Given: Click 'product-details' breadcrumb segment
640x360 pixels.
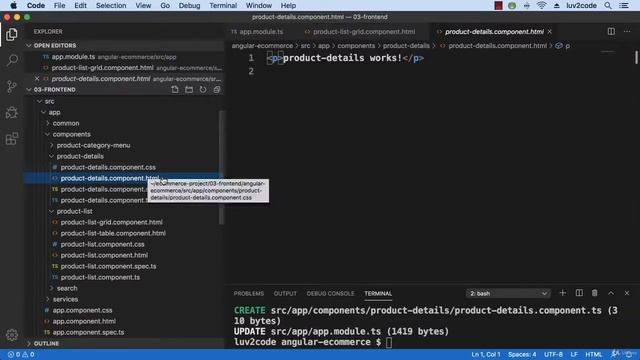Looking at the screenshot, I should (406, 46).
